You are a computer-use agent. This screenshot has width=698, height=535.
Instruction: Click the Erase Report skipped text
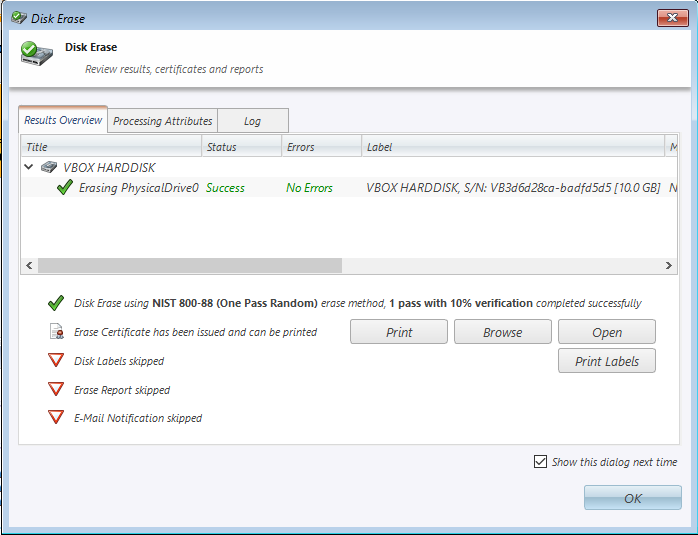pos(122,390)
